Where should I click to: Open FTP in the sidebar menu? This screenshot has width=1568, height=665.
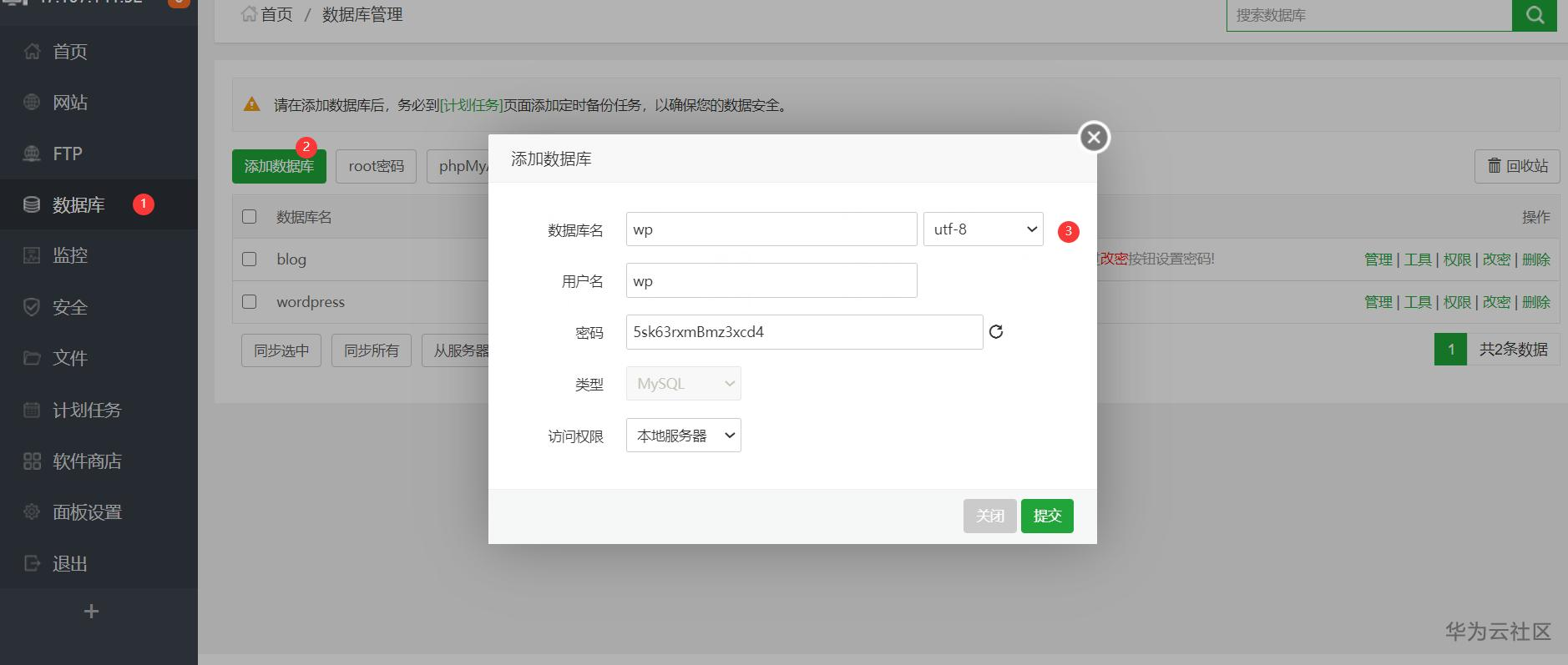[x=68, y=154]
